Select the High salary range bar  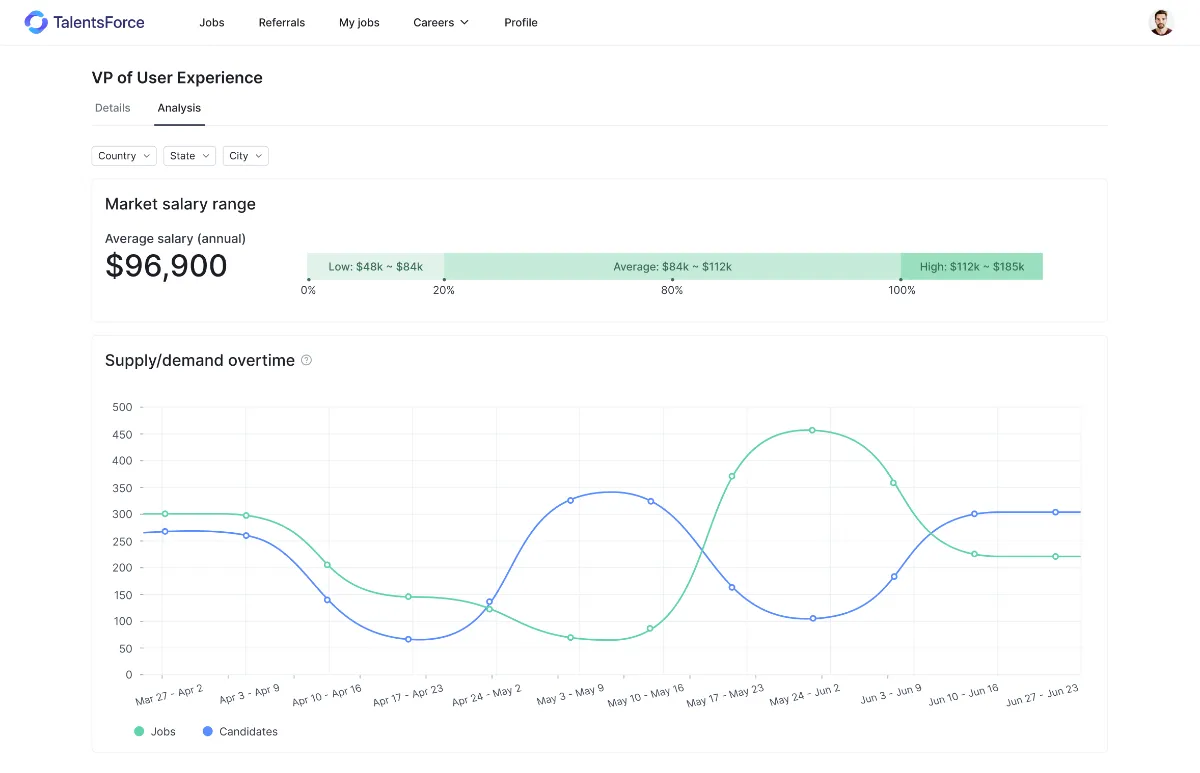[972, 267]
